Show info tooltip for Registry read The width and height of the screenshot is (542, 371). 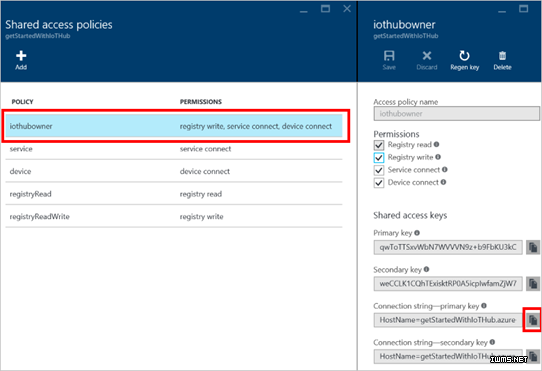[x=437, y=145]
